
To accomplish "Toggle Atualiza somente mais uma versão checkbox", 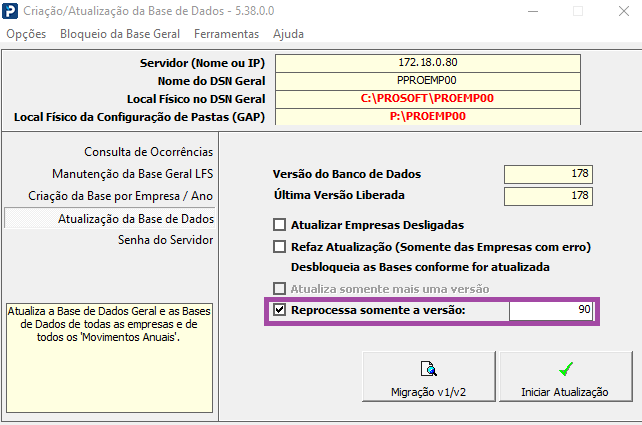I will point(279,289).
